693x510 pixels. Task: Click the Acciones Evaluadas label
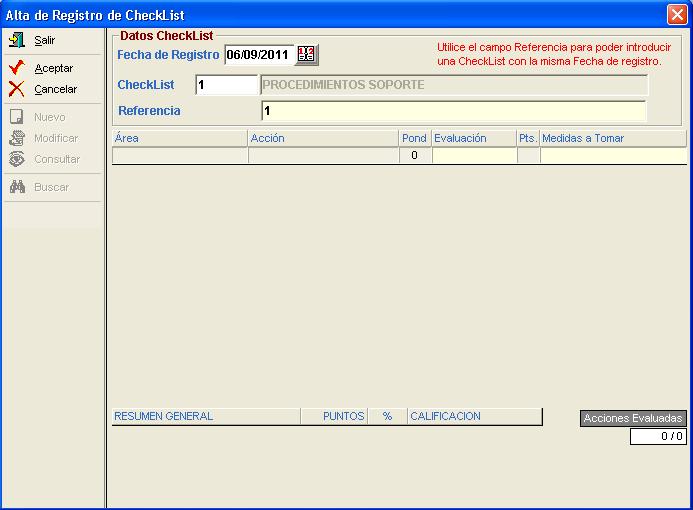coord(633,418)
